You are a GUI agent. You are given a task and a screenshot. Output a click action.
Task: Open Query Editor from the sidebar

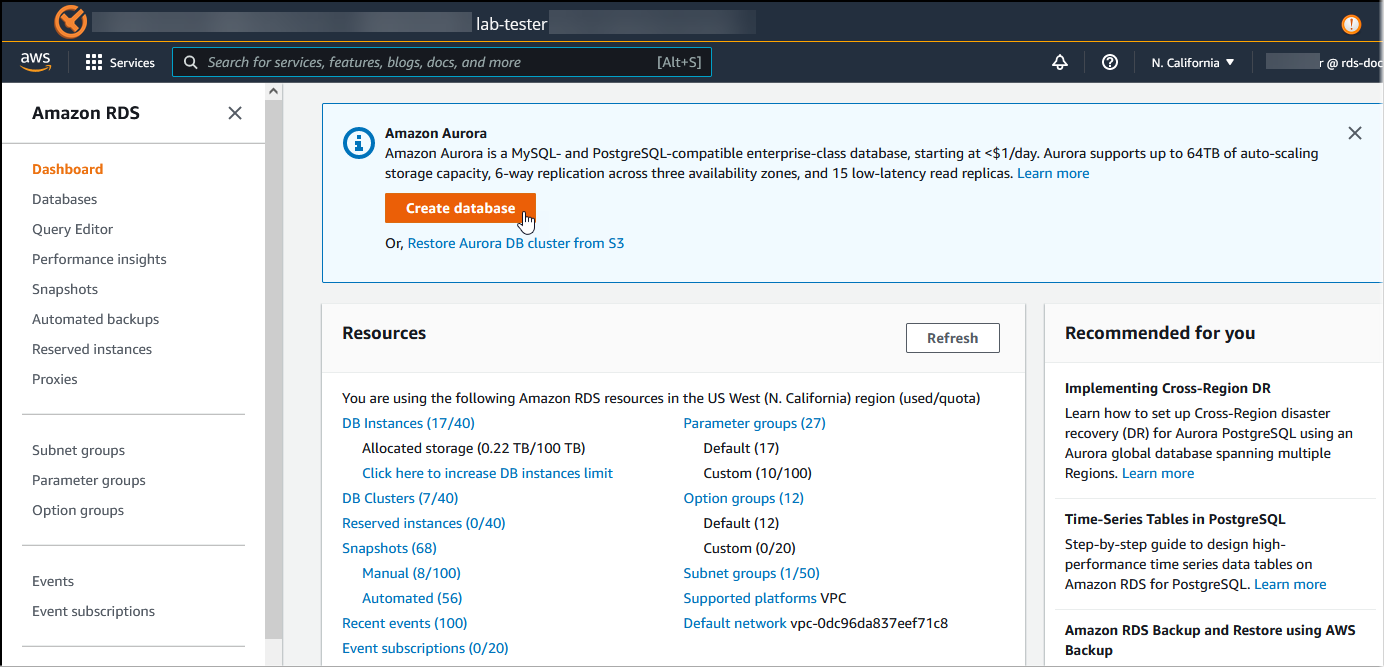[72, 229]
